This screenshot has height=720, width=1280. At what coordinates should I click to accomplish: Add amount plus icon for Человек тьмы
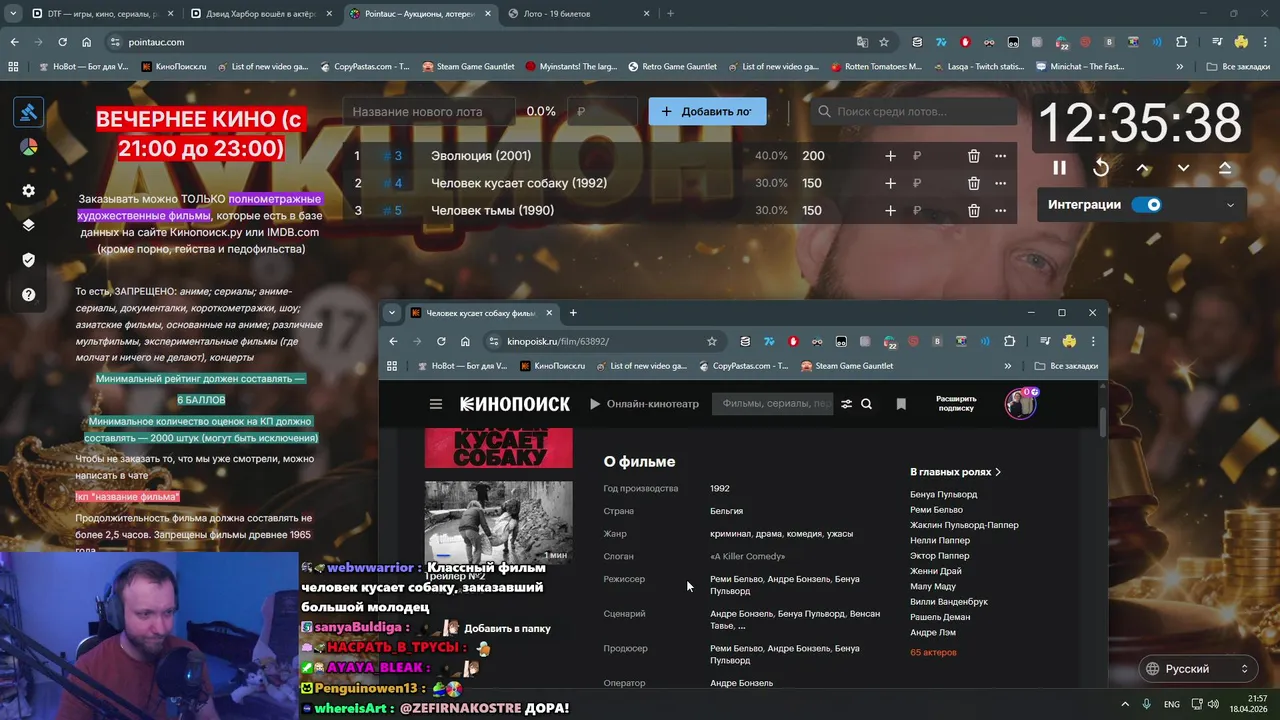[x=890, y=210]
